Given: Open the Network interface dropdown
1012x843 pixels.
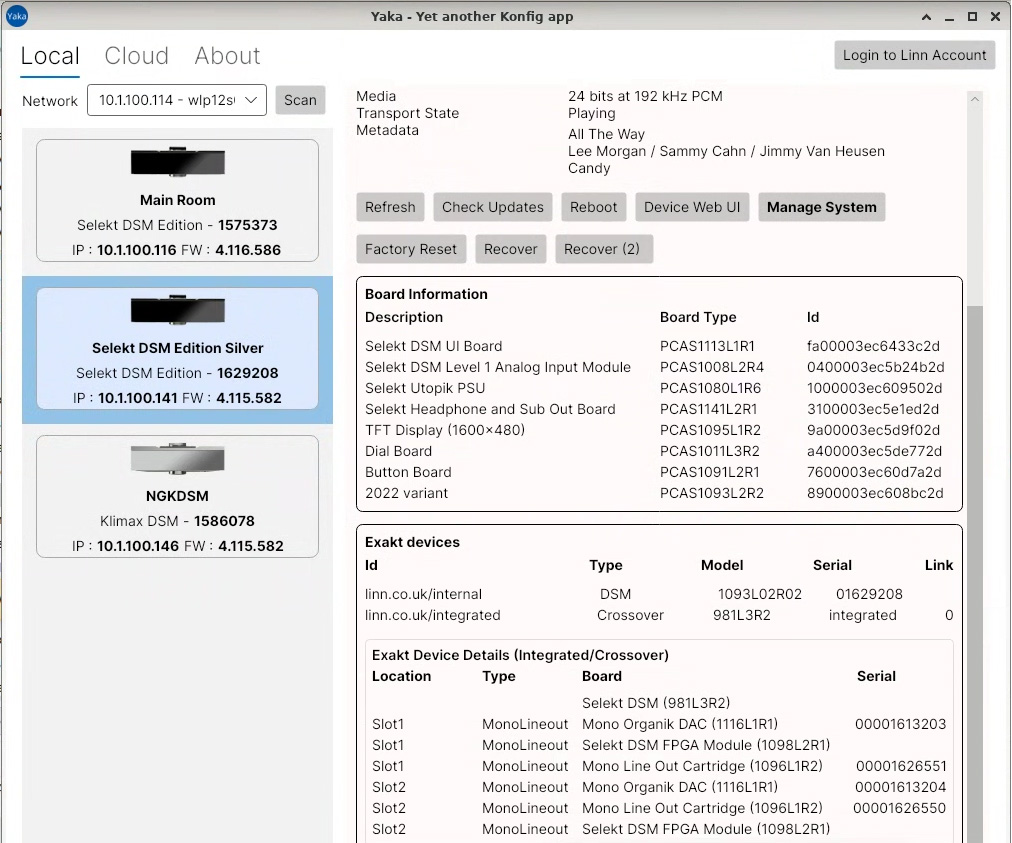Looking at the screenshot, I should 177,100.
